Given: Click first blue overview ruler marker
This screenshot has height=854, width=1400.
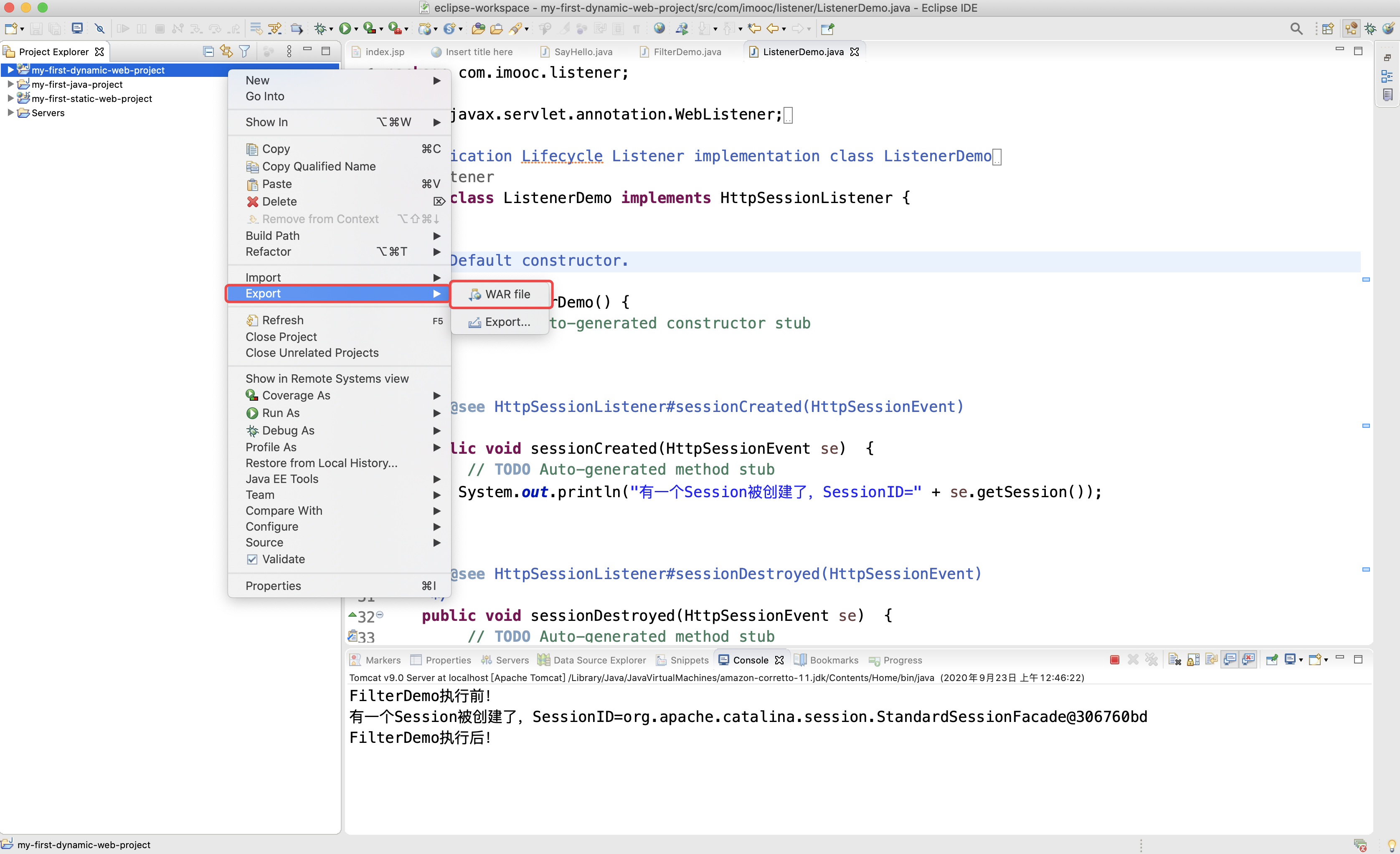Looking at the screenshot, I should [x=1366, y=280].
